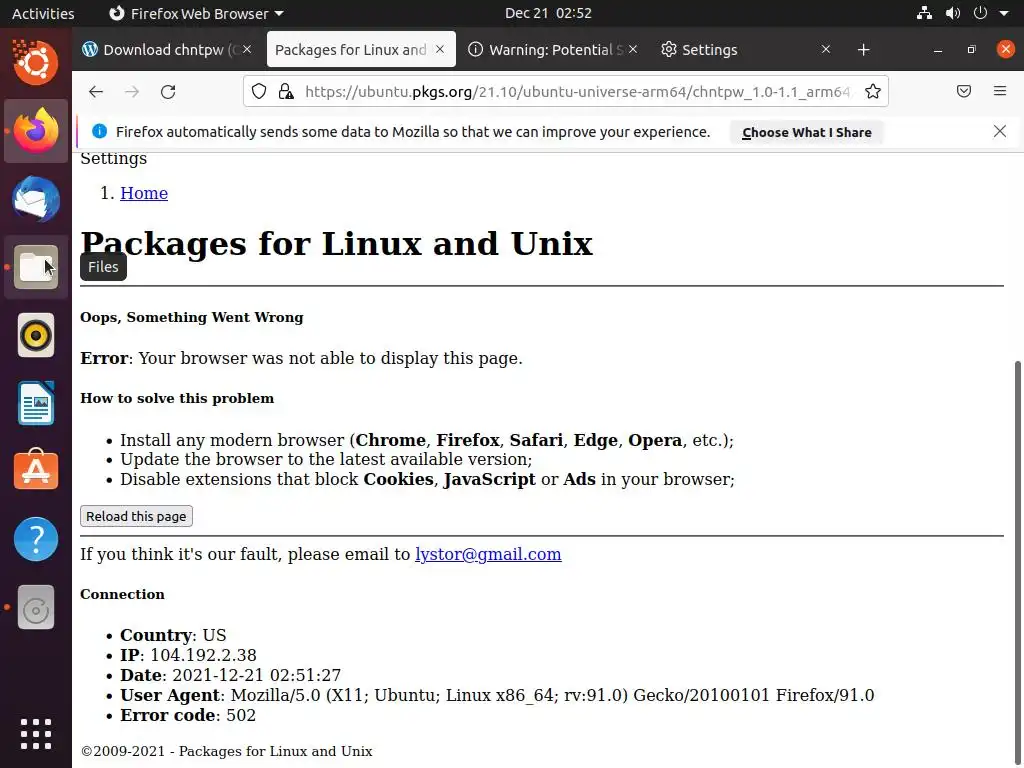
Task: Open Firefox hamburger application menu
Action: coord(999,92)
